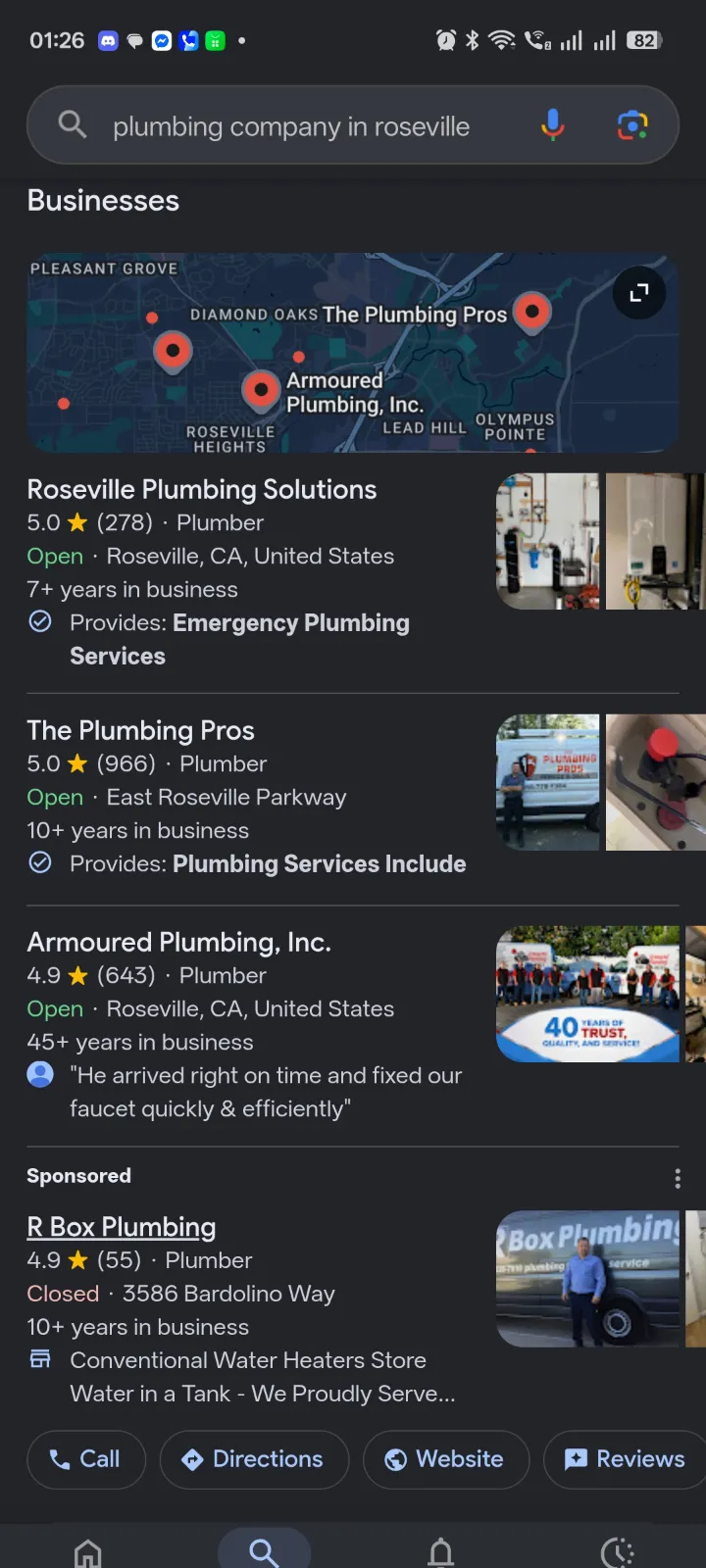Screen dimensions: 706x1568
Task: Tap "45+ years in business" text
Action: (140, 1042)
